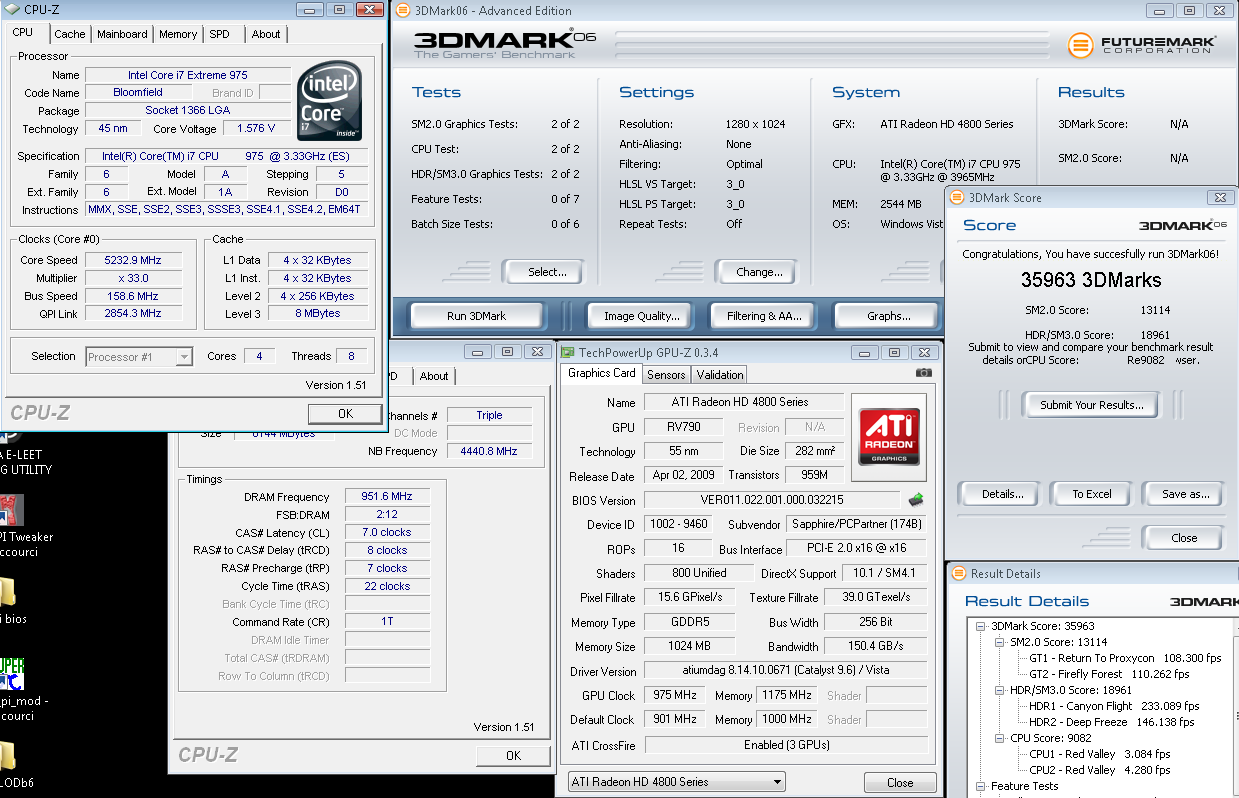Open About tab in rear CPU-Z window
The height and width of the screenshot is (798, 1239).
coord(434,376)
